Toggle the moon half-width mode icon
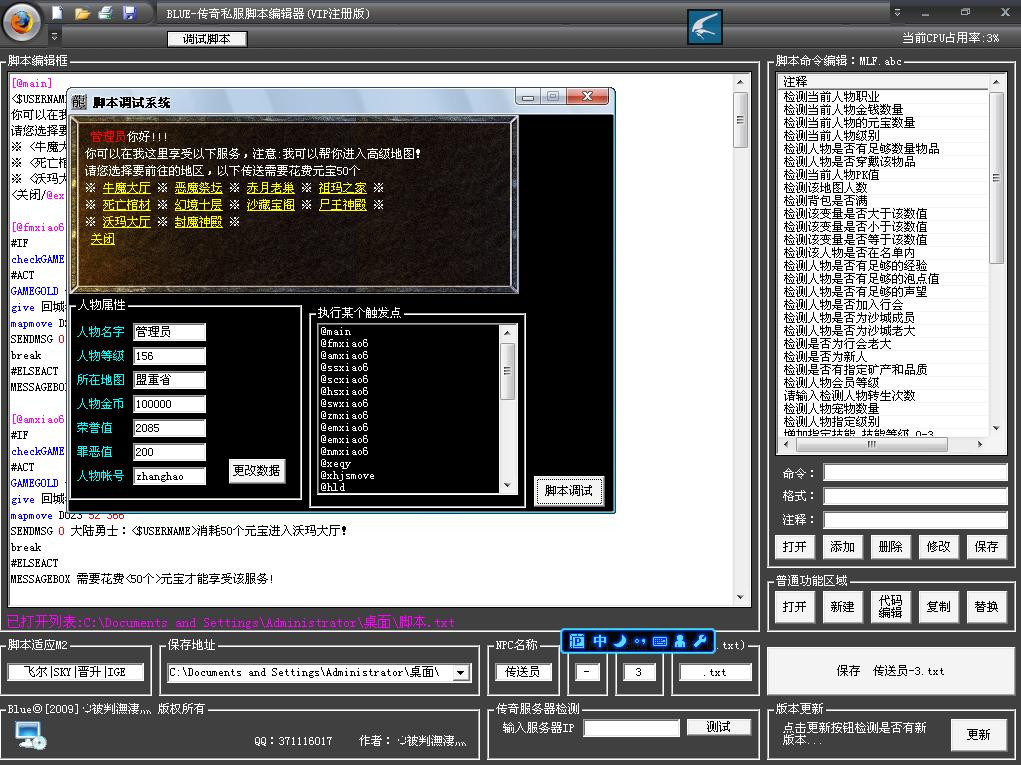Image resolution: width=1021 pixels, height=765 pixels. tap(620, 641)
